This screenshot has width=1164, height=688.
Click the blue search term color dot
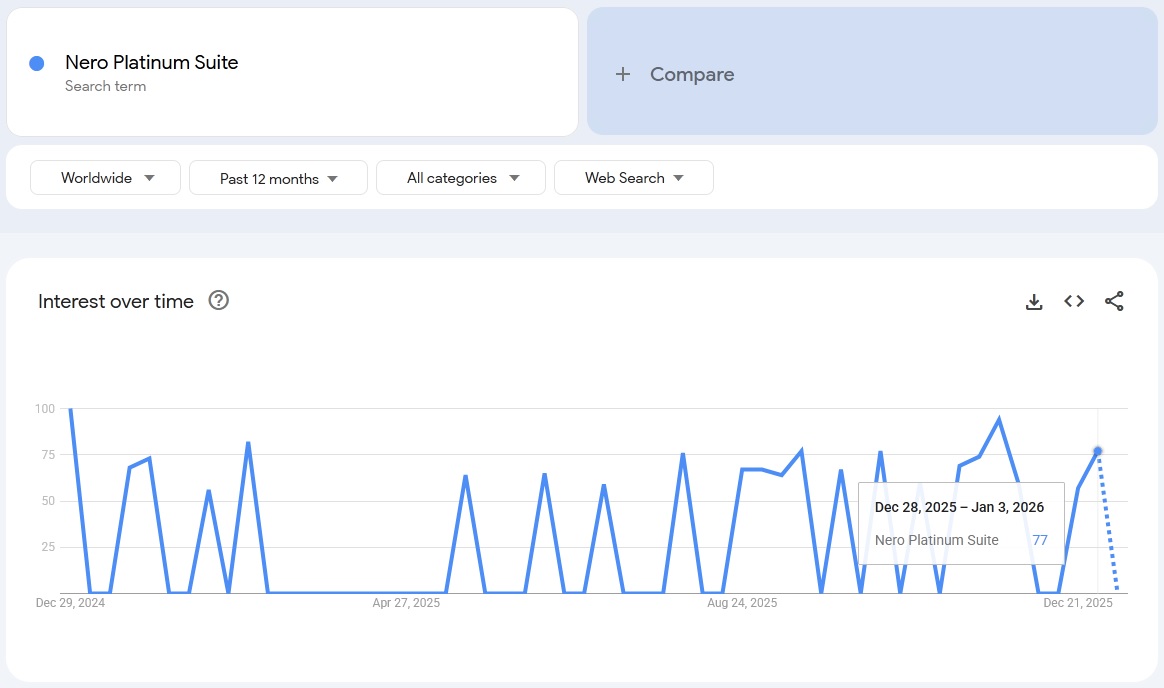(37, 62)
